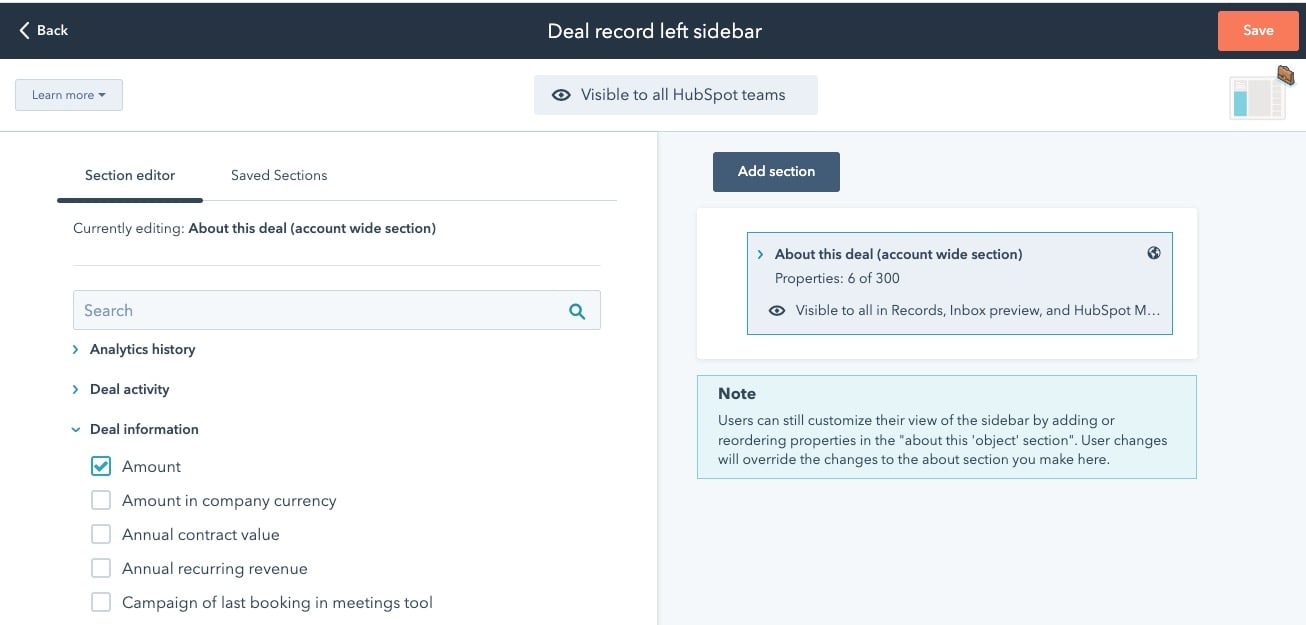1306x625 pixels.
Task: Uncheck the Amount property checkbox
Action: [x=100, y=466]
